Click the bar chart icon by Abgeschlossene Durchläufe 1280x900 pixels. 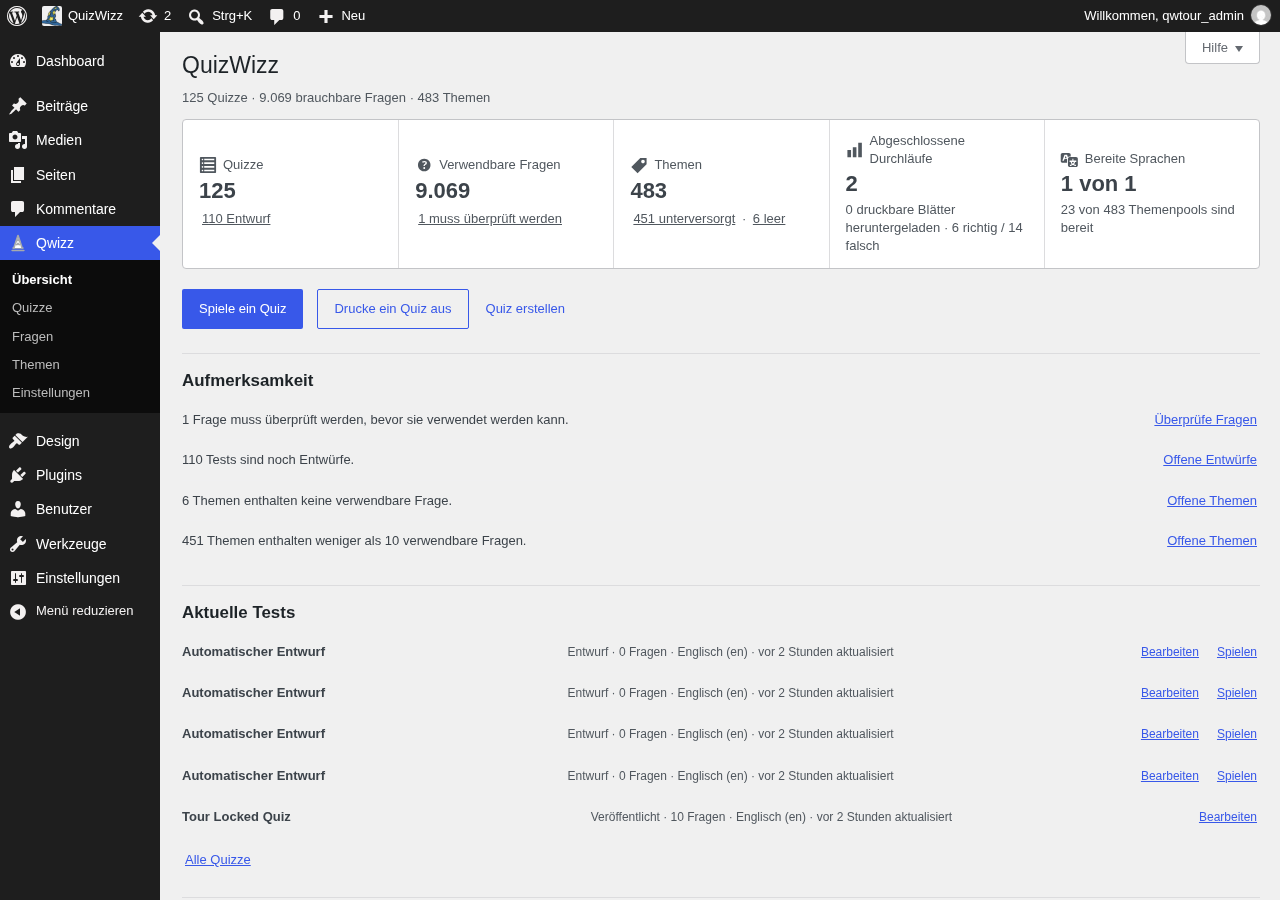[854, 150]
